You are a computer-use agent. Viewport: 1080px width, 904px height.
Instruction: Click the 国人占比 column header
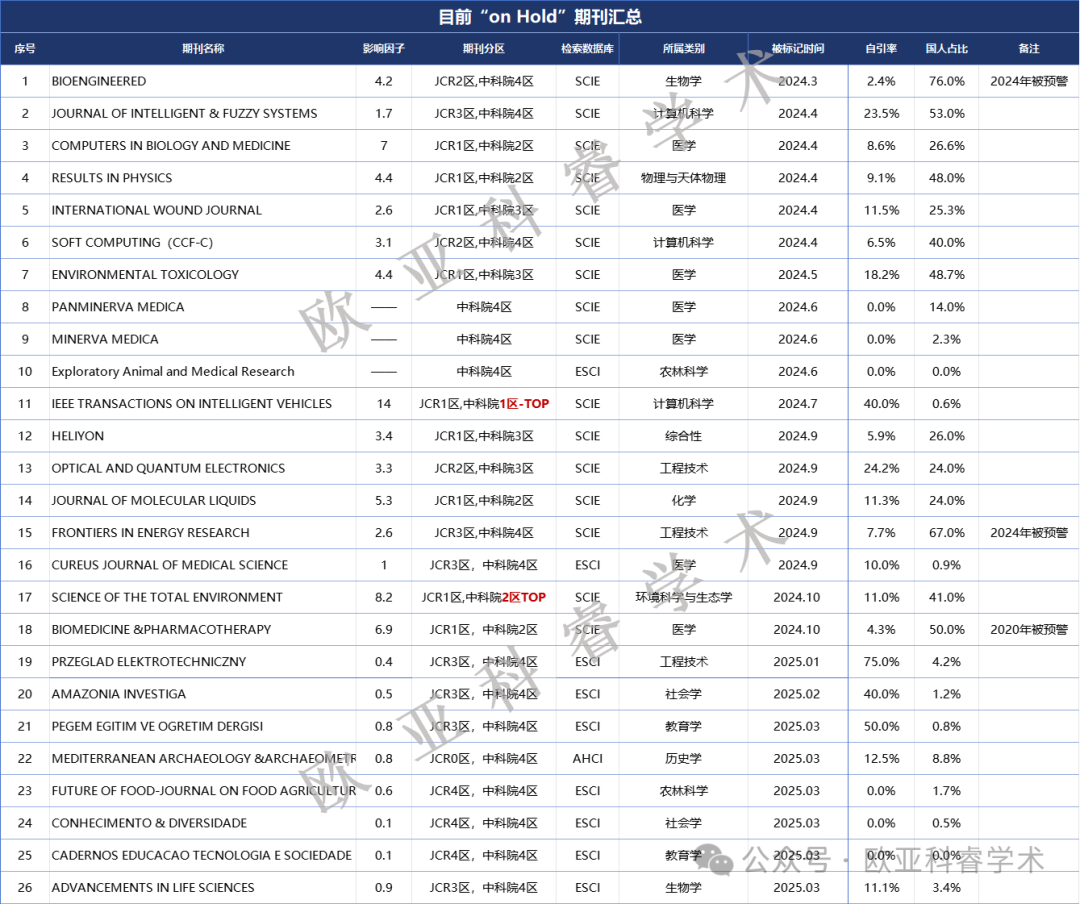[x=946, y=49]
